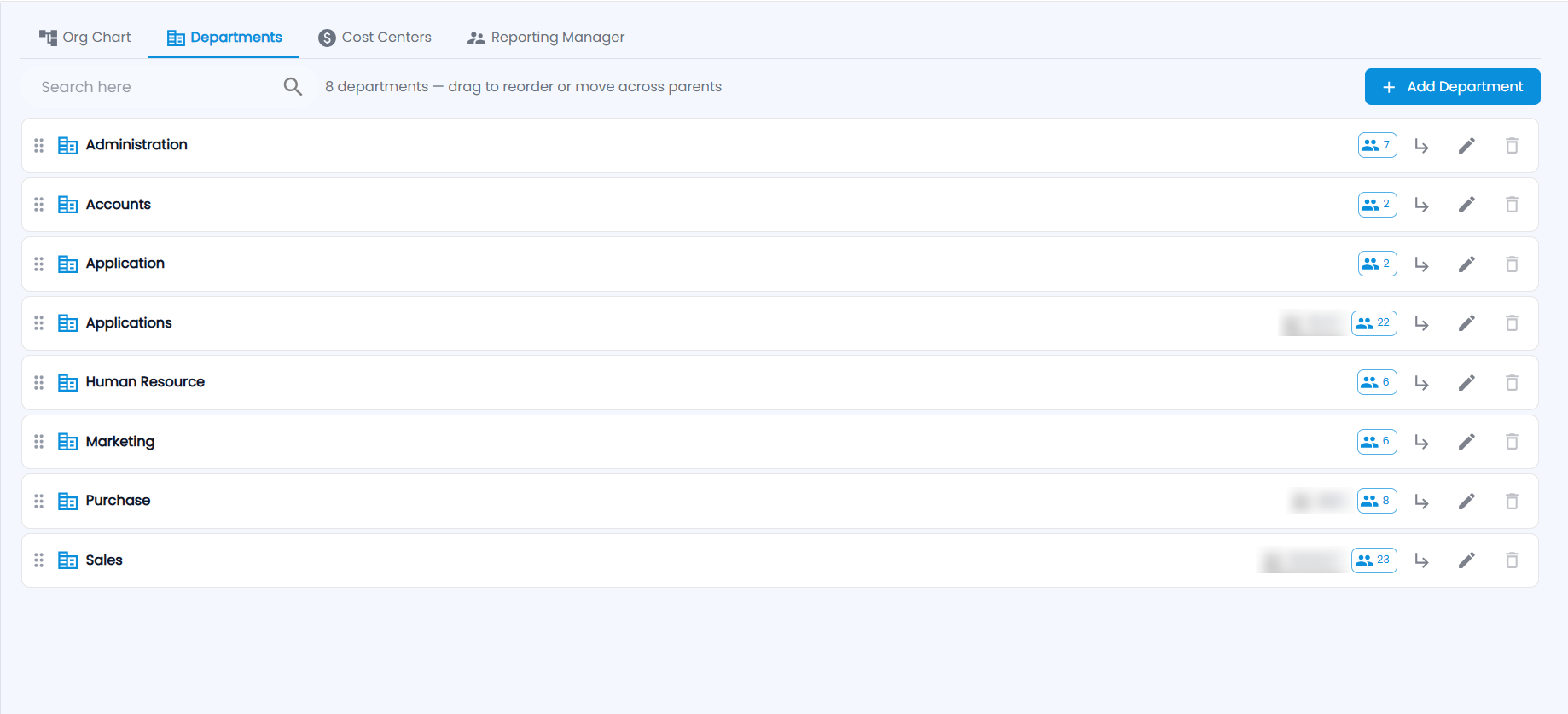Edit the Application department

pos(1466,264)
